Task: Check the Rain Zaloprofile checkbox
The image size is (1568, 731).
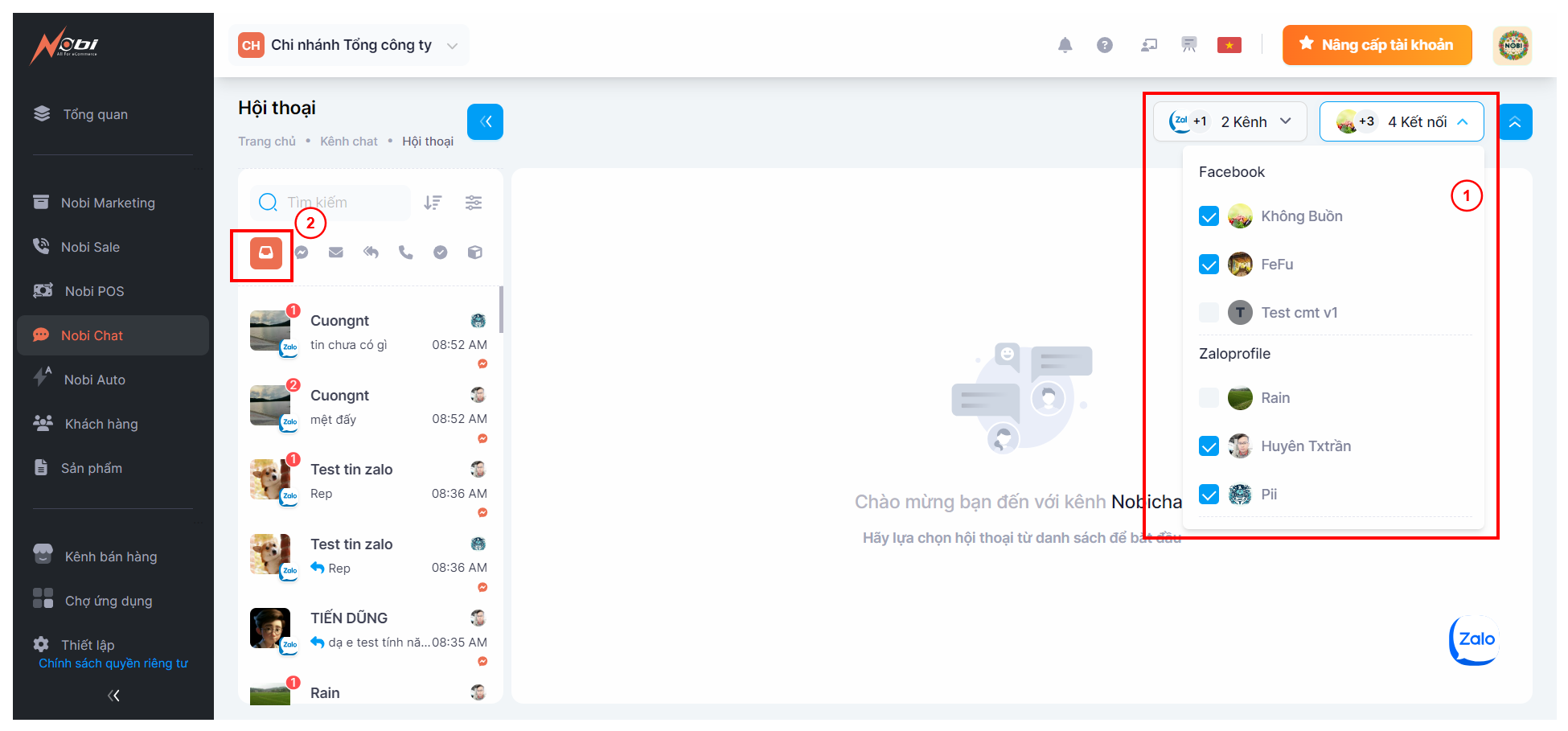Action: coord(1209,398)
